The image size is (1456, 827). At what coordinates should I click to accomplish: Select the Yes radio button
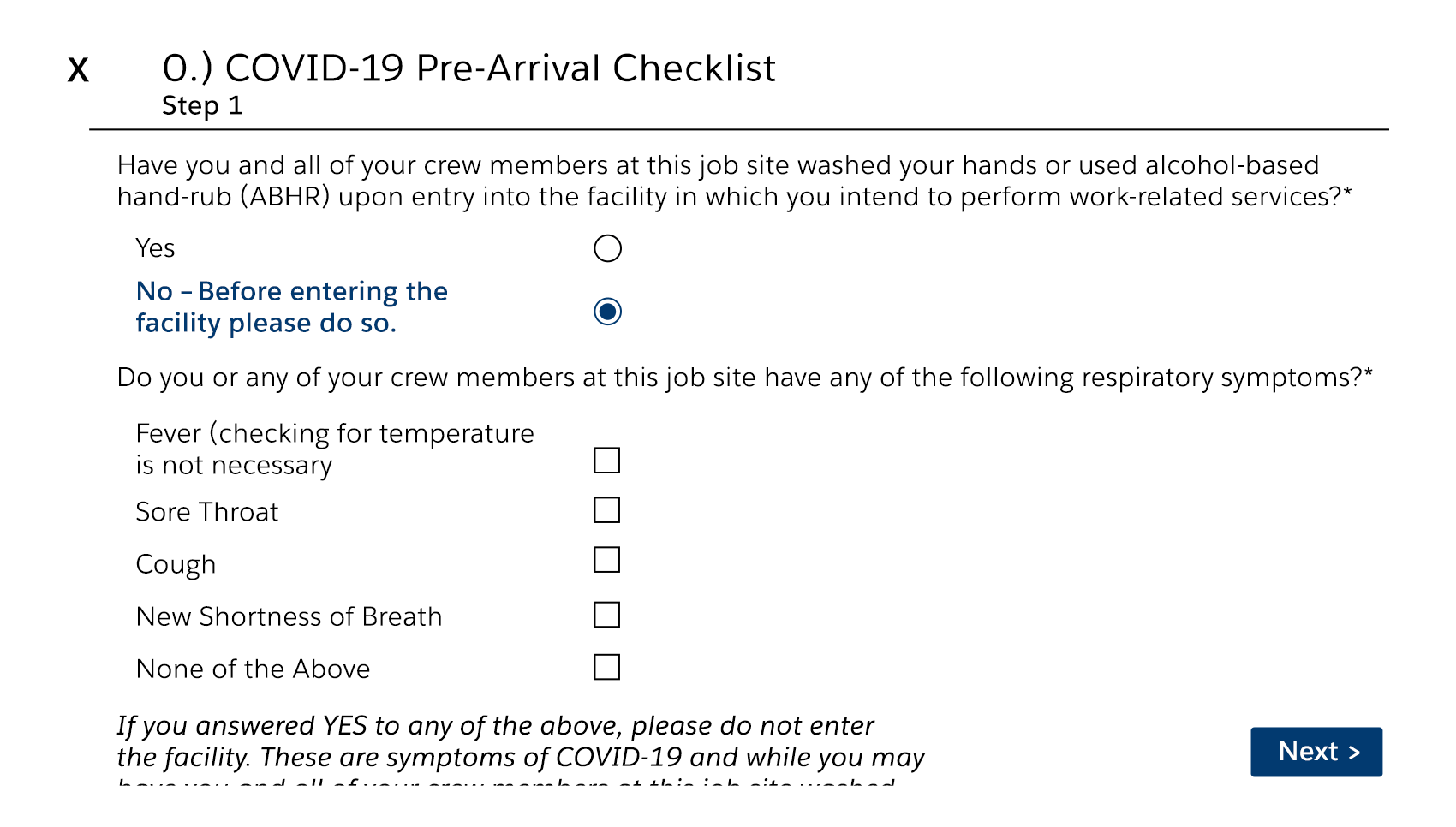[x=607, y=248]
